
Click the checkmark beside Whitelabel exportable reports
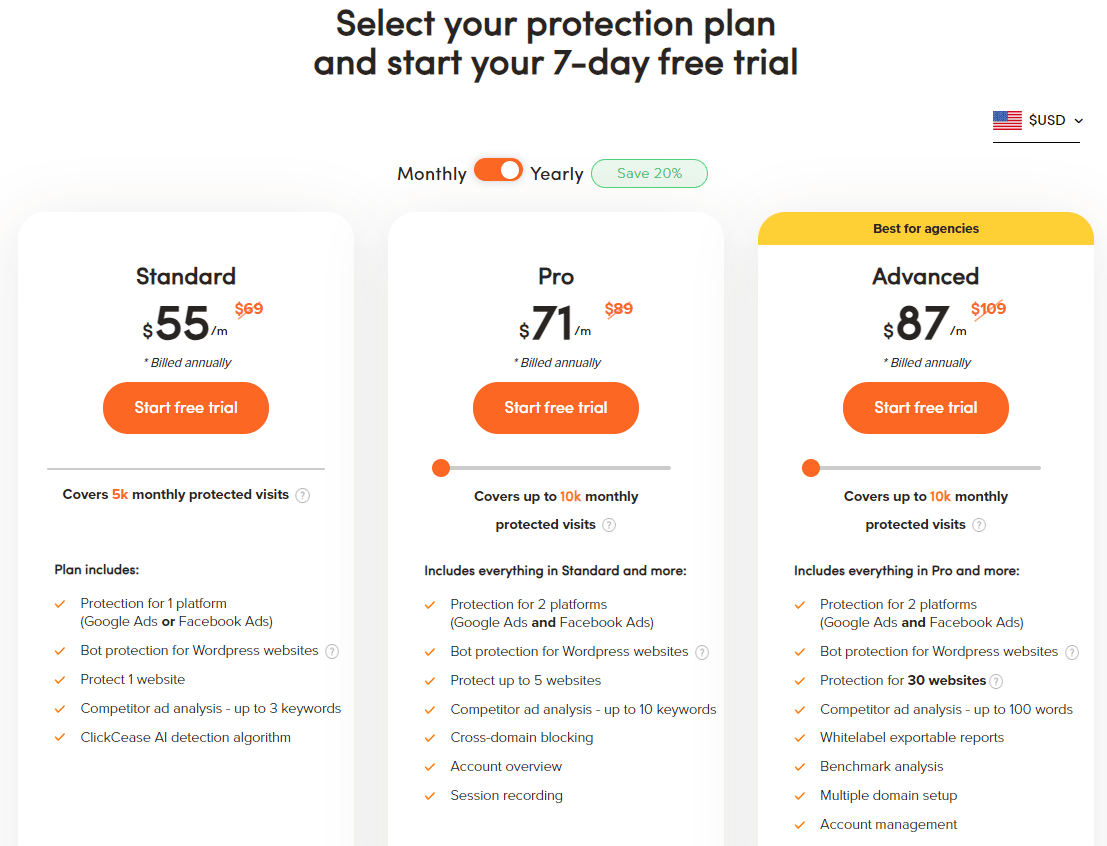pyautogui.click(x=799, y=737)
